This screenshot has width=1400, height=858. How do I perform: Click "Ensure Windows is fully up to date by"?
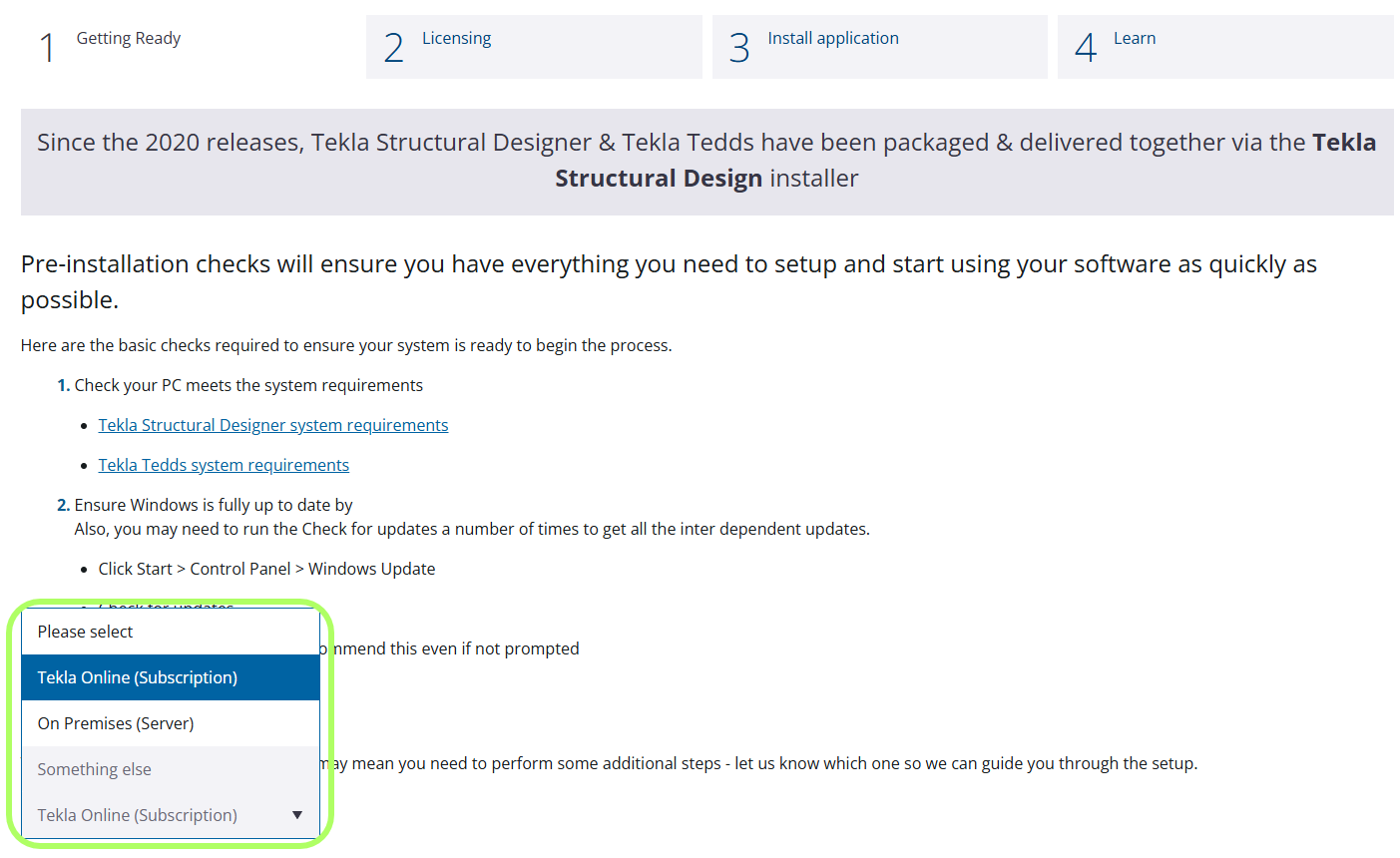(214, 505)
